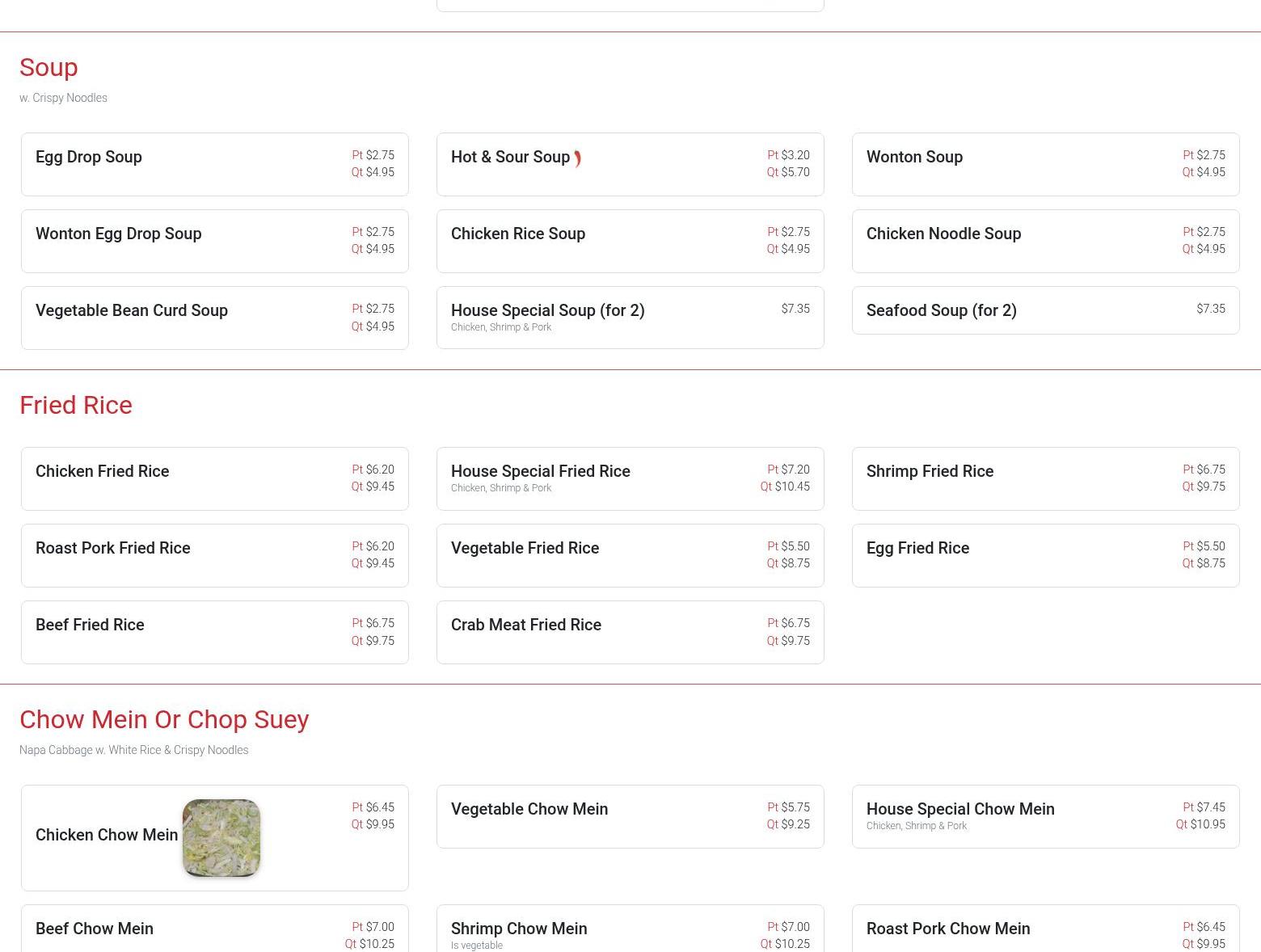This screenshot has width=1261, height=952.
Task: Jump to Chow Mein Or Chop Suey heading
Action: click(x=164, y=720)
